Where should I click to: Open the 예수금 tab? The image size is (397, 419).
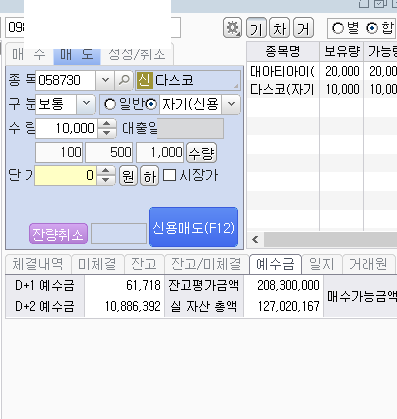pos(275,264)
